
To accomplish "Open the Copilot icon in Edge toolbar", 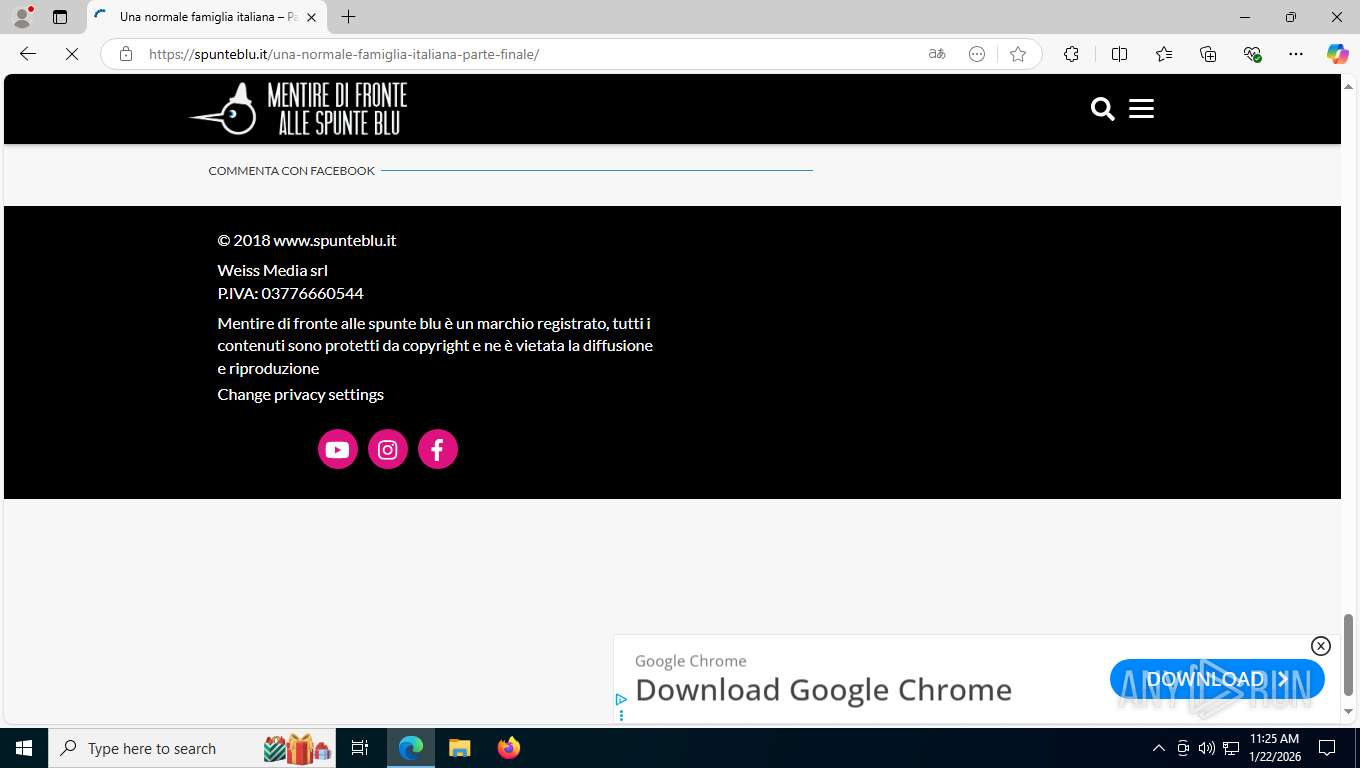I will coord(1337,54).
